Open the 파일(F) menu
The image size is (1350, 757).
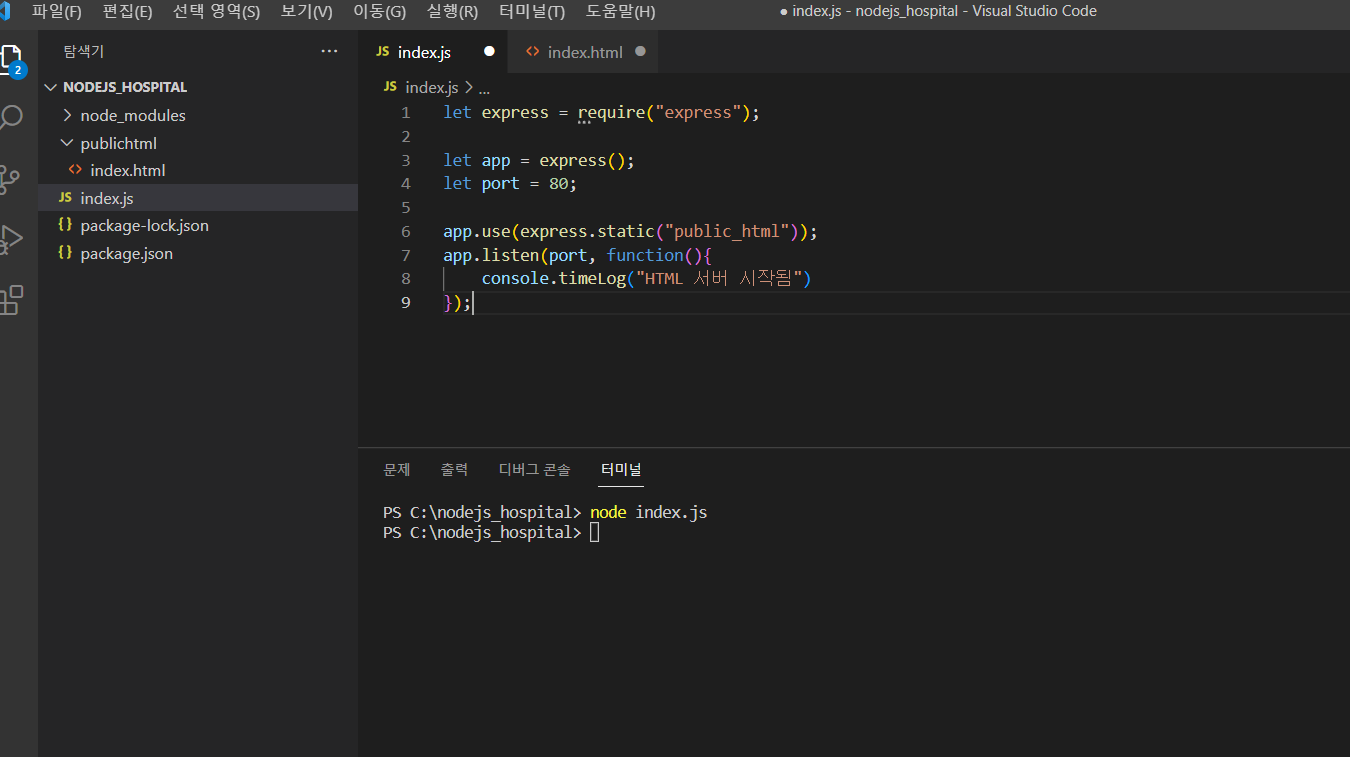pyautogui.click(x=56, y=12)
